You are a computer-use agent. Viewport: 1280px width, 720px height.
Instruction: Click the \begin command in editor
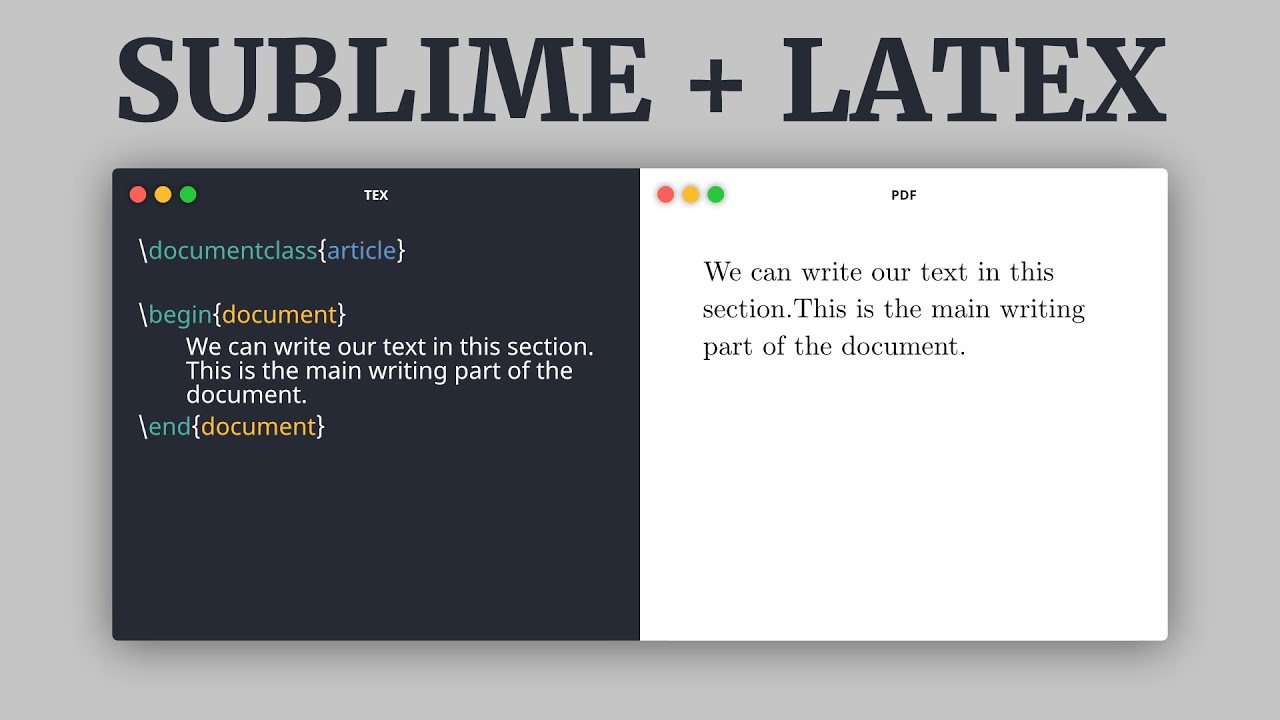pos(176,315)
